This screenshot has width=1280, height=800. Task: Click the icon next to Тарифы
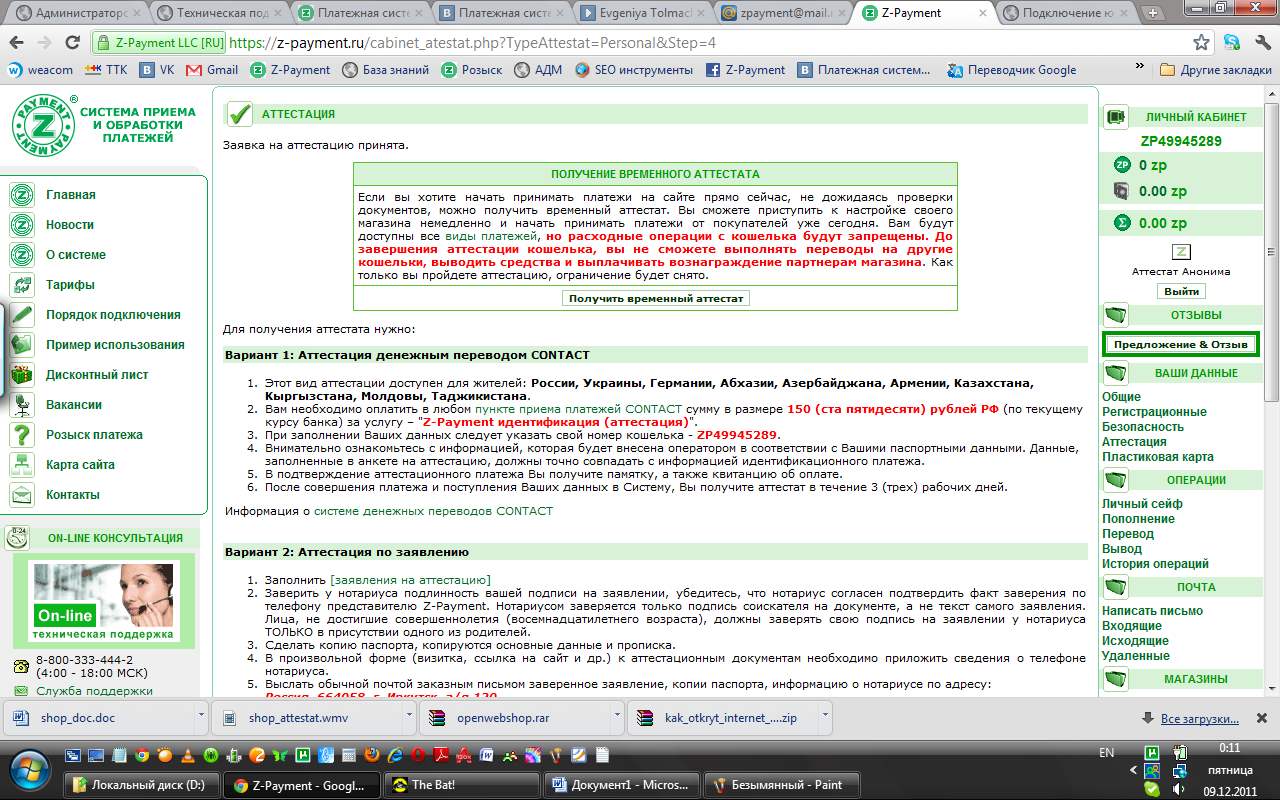click(x=22, y=285)
